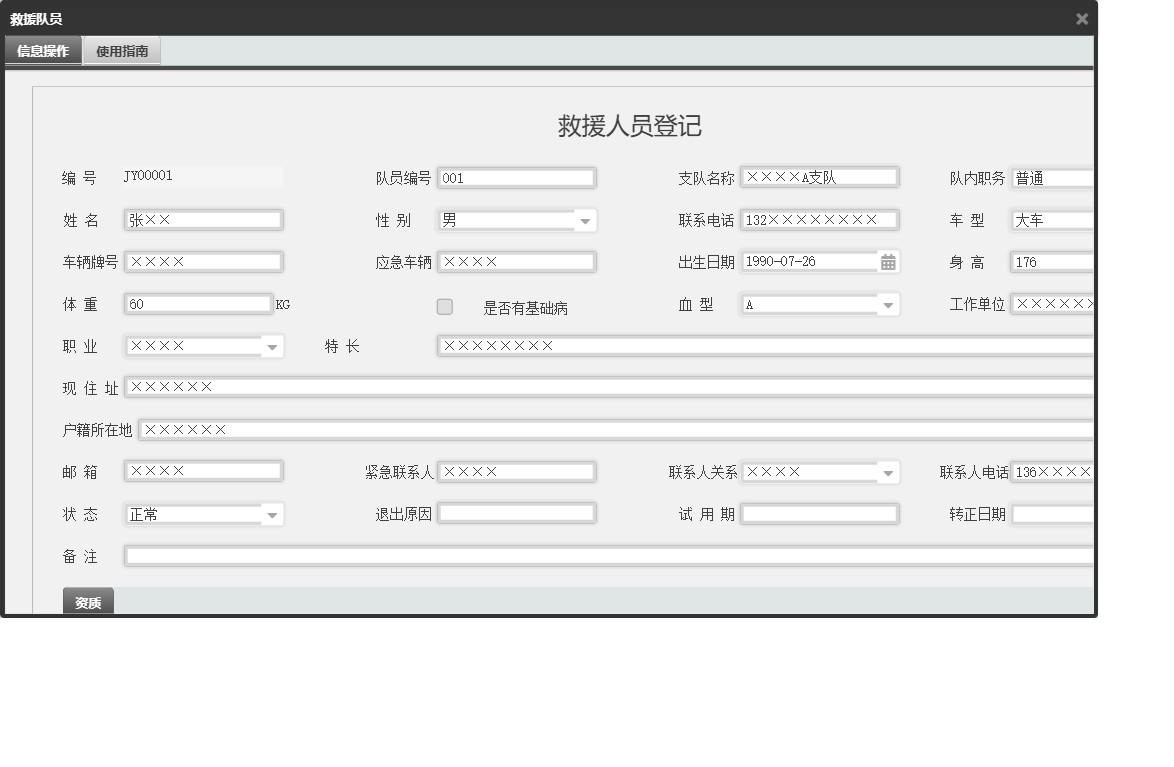The height and width of the screenshot is (767, 1174).
Task: Expand the 职业 dropdown
Action: click(x=273, y=345)
